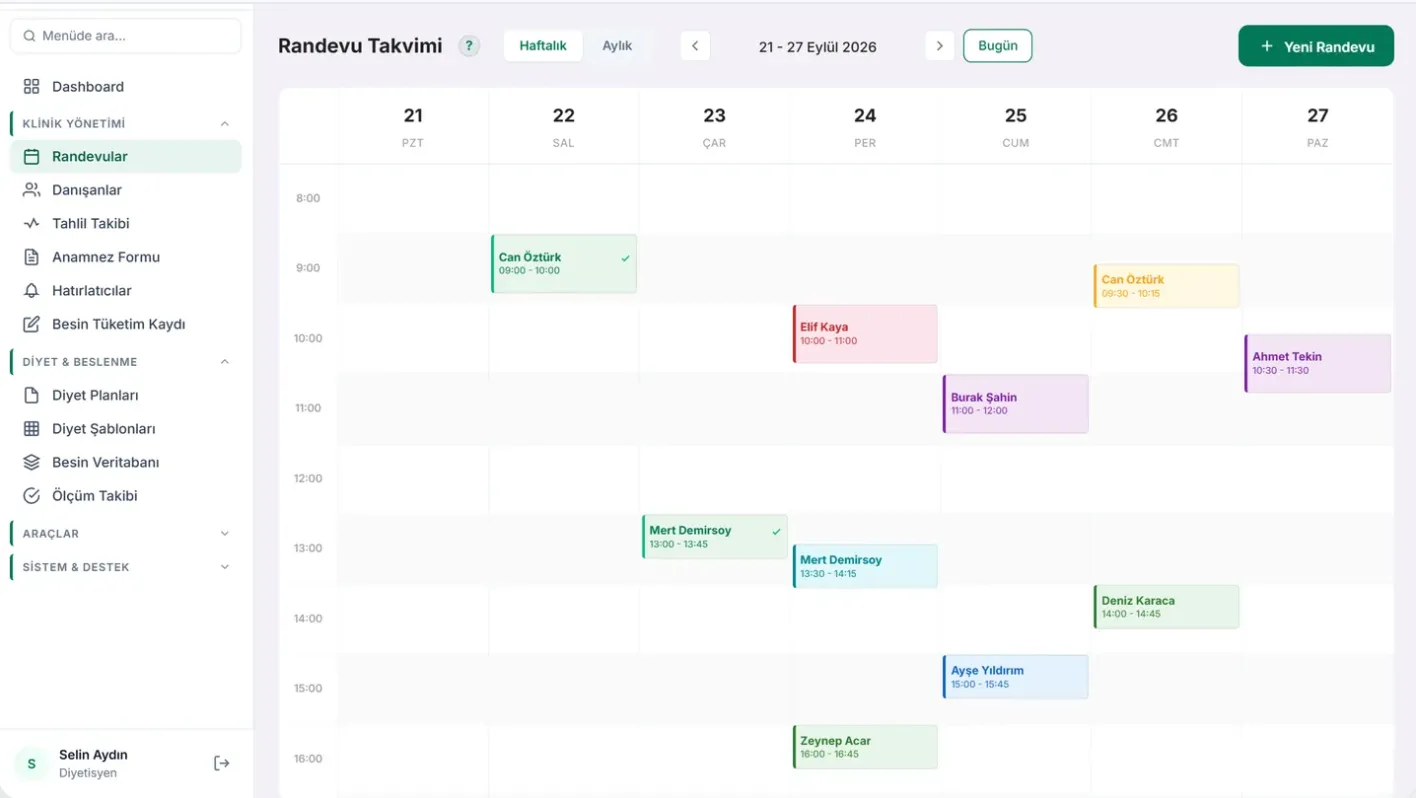This screenshot has height=798, width=1416.
Task: Click the S avatar of Selin Aydın
Action: tap(31, 764)
